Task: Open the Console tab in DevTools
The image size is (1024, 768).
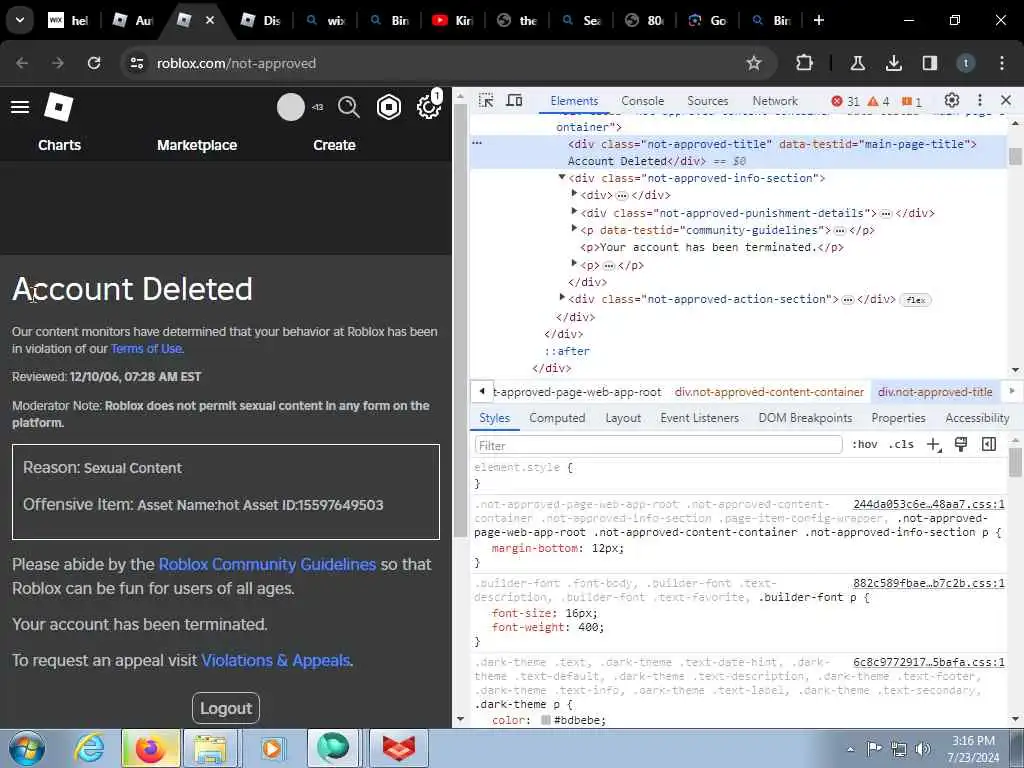Action: coord(642,101)
